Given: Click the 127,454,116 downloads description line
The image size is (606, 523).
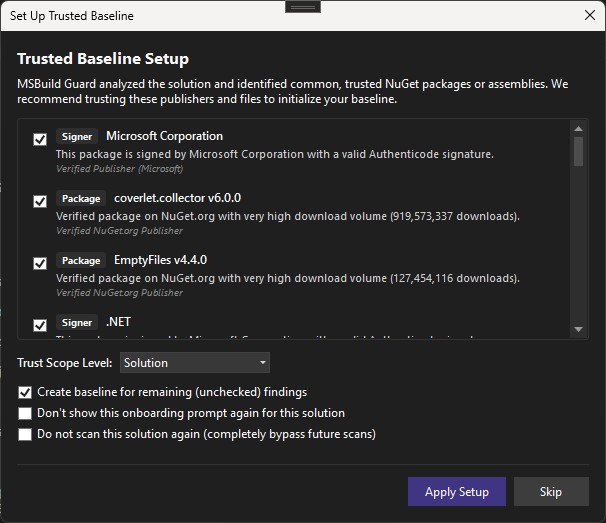Looking at the screenshot, I should [288, 278].
